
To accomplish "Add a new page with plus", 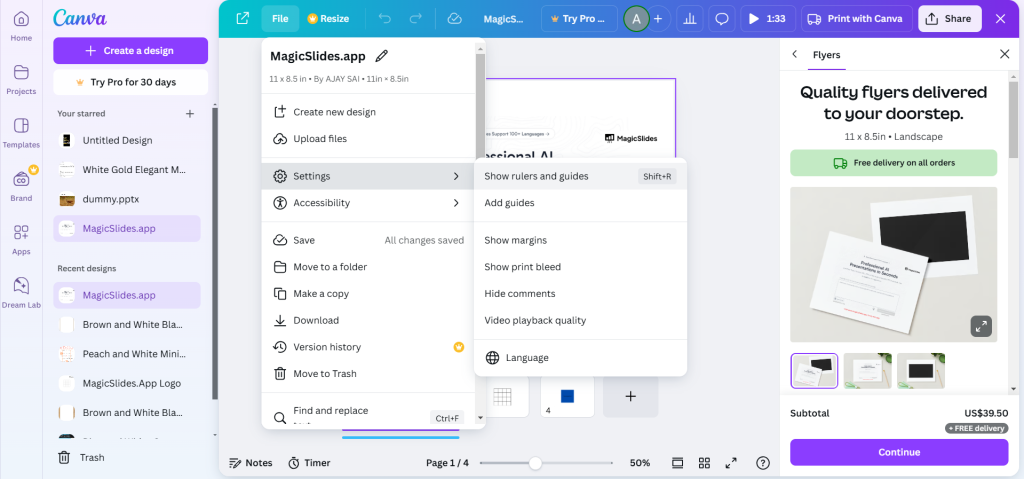I will tap(630, 396).
